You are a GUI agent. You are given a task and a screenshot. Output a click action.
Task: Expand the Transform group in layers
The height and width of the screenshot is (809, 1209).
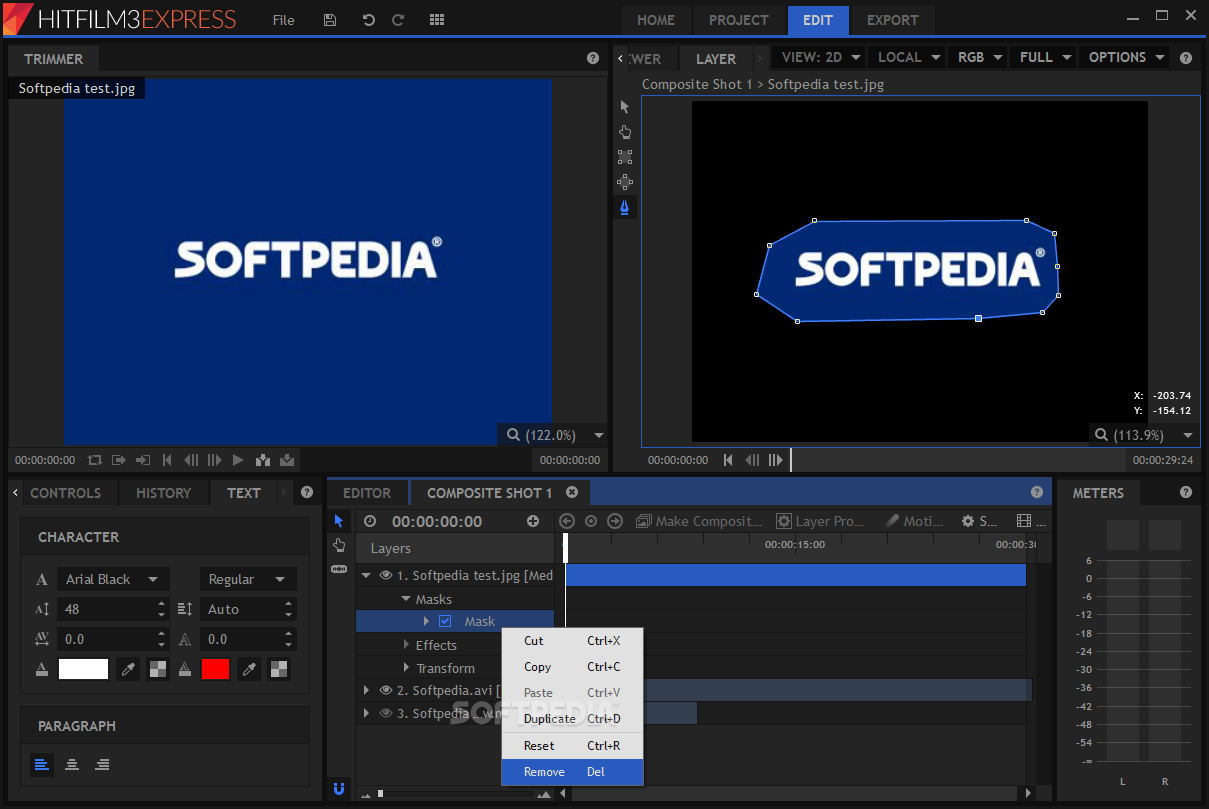click(406, 667)
